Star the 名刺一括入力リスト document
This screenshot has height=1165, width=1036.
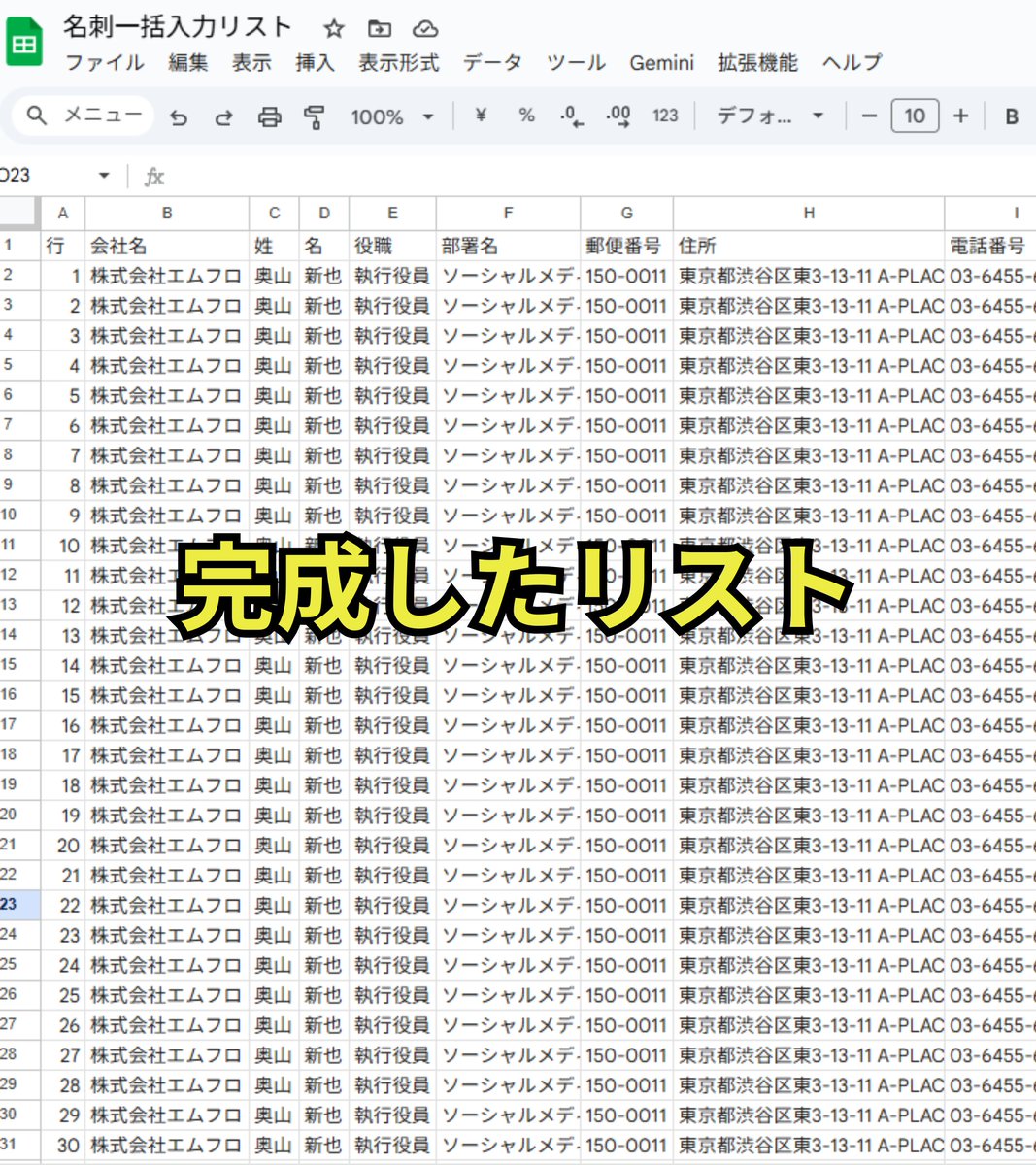point(334,28)
